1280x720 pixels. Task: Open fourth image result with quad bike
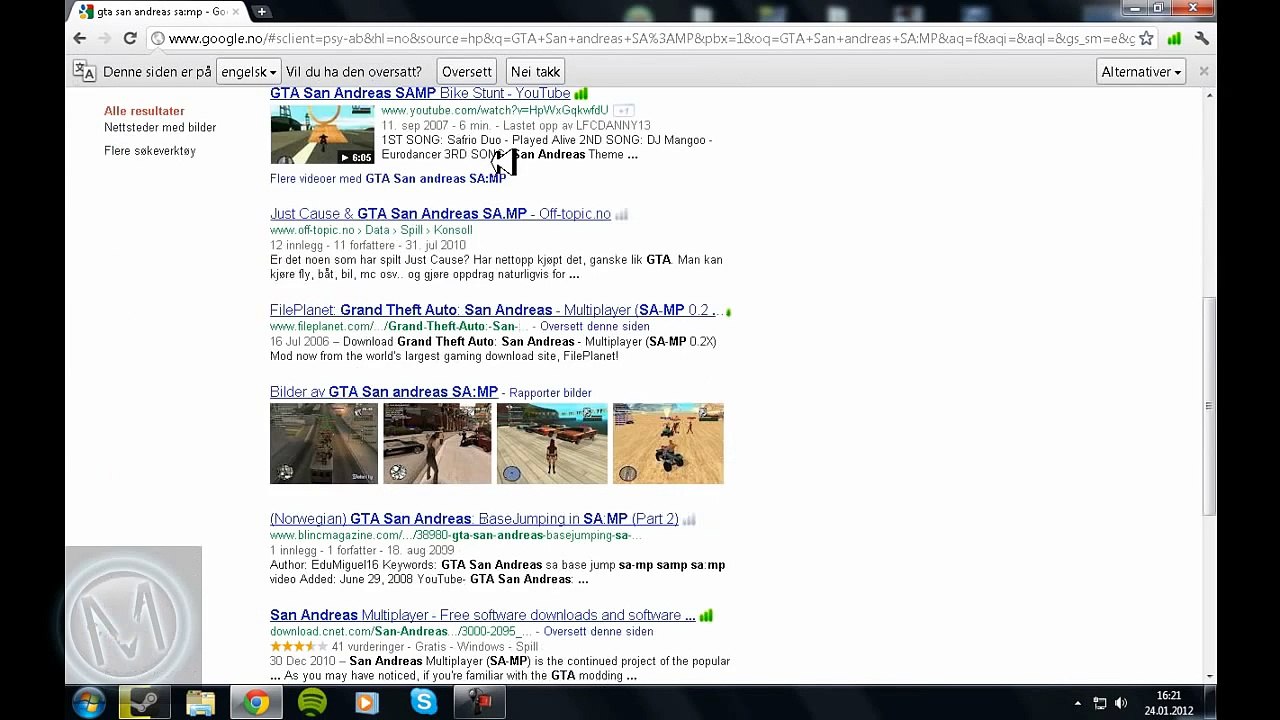click(668, 443)
